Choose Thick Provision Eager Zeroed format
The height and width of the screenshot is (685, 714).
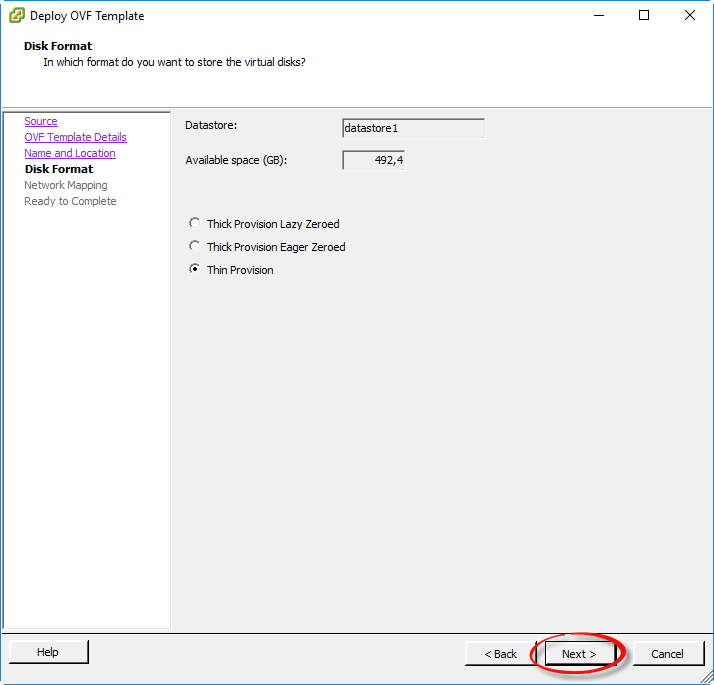(x=195, y=247)
